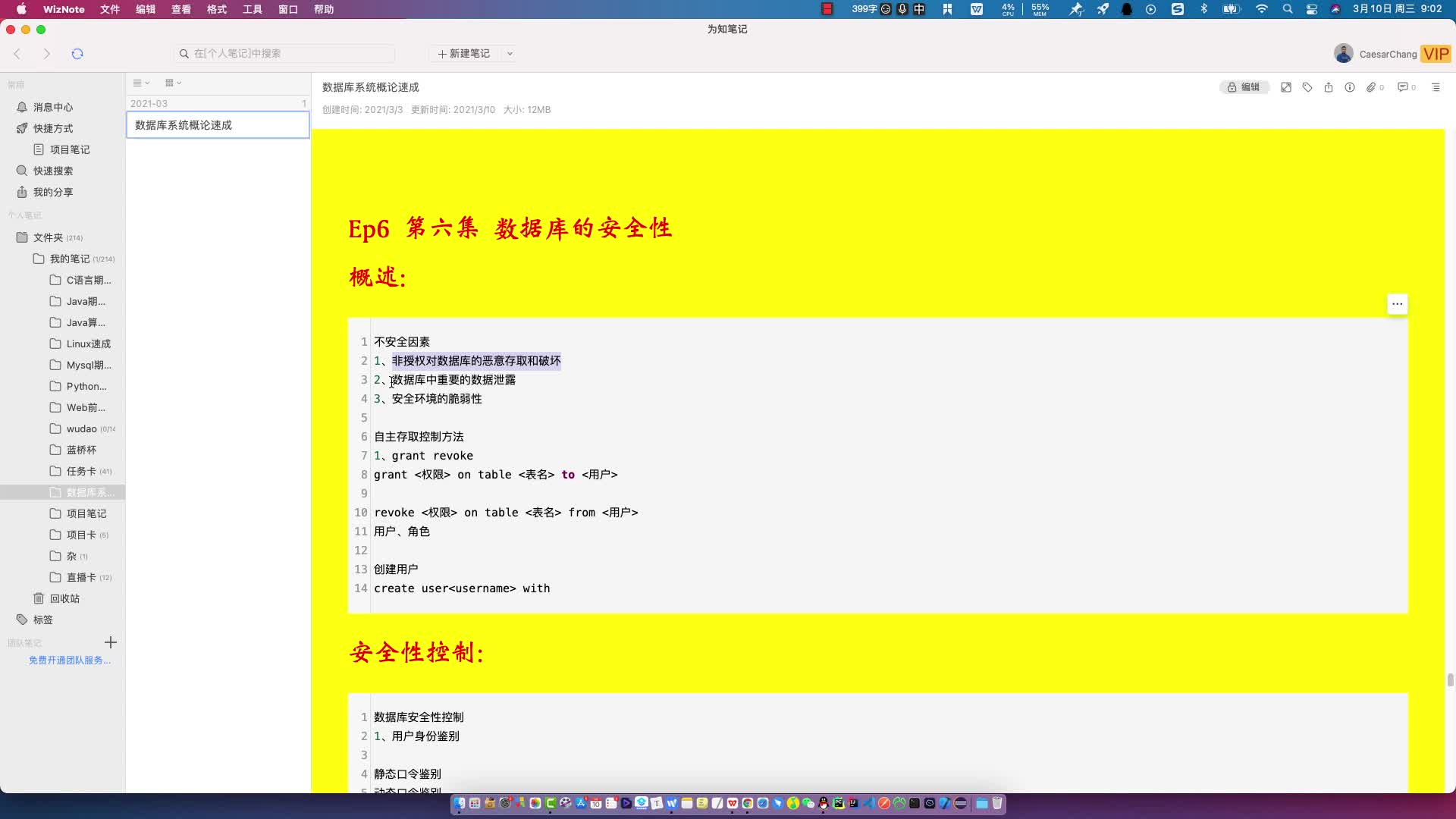The height and width of the screenshot is (819, 1456).
Task: Open the 工具 menu
Action: coord(253,9)
